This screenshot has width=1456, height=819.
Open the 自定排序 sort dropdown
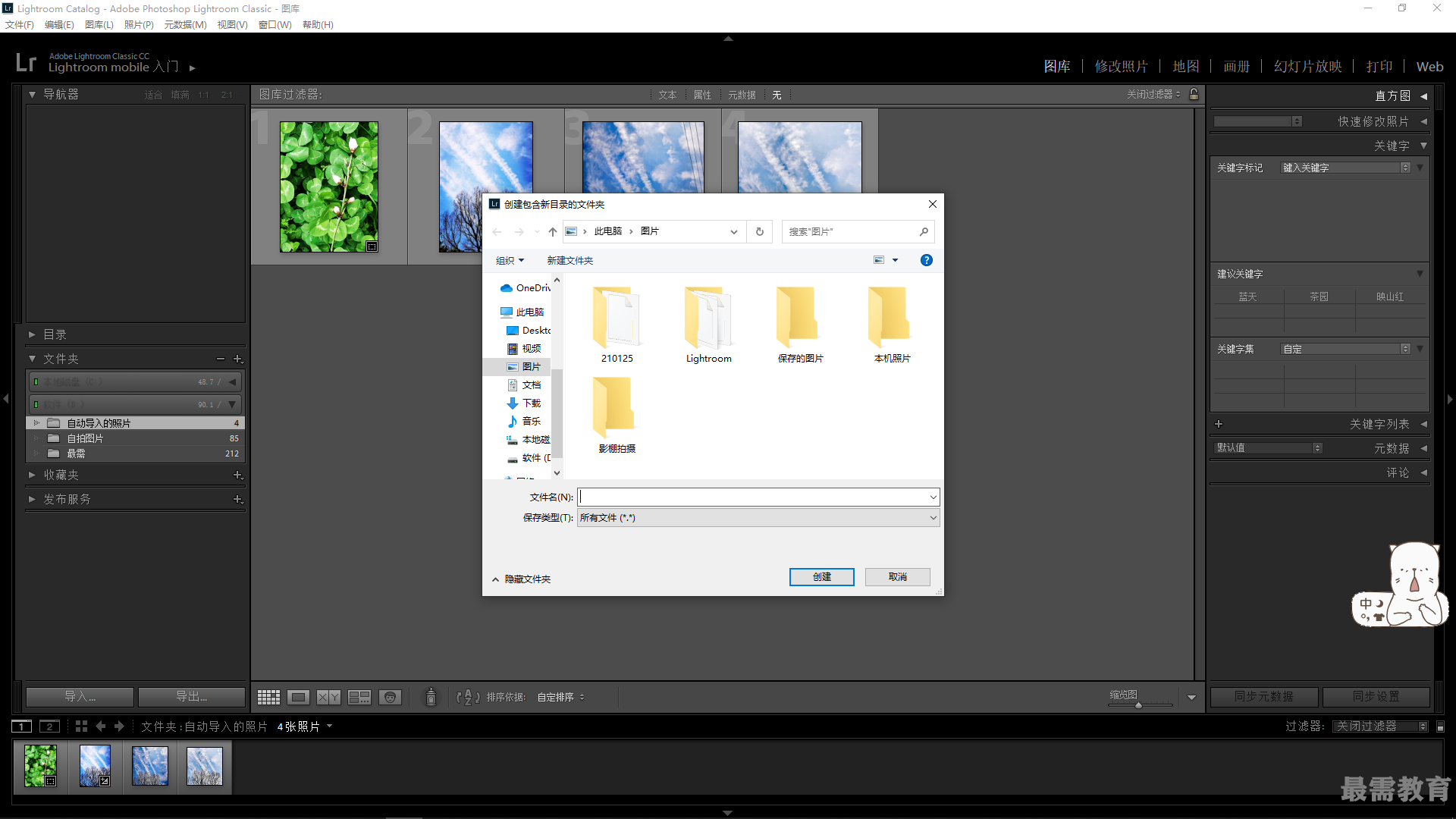pyautogui.click(x=561, y=697)
